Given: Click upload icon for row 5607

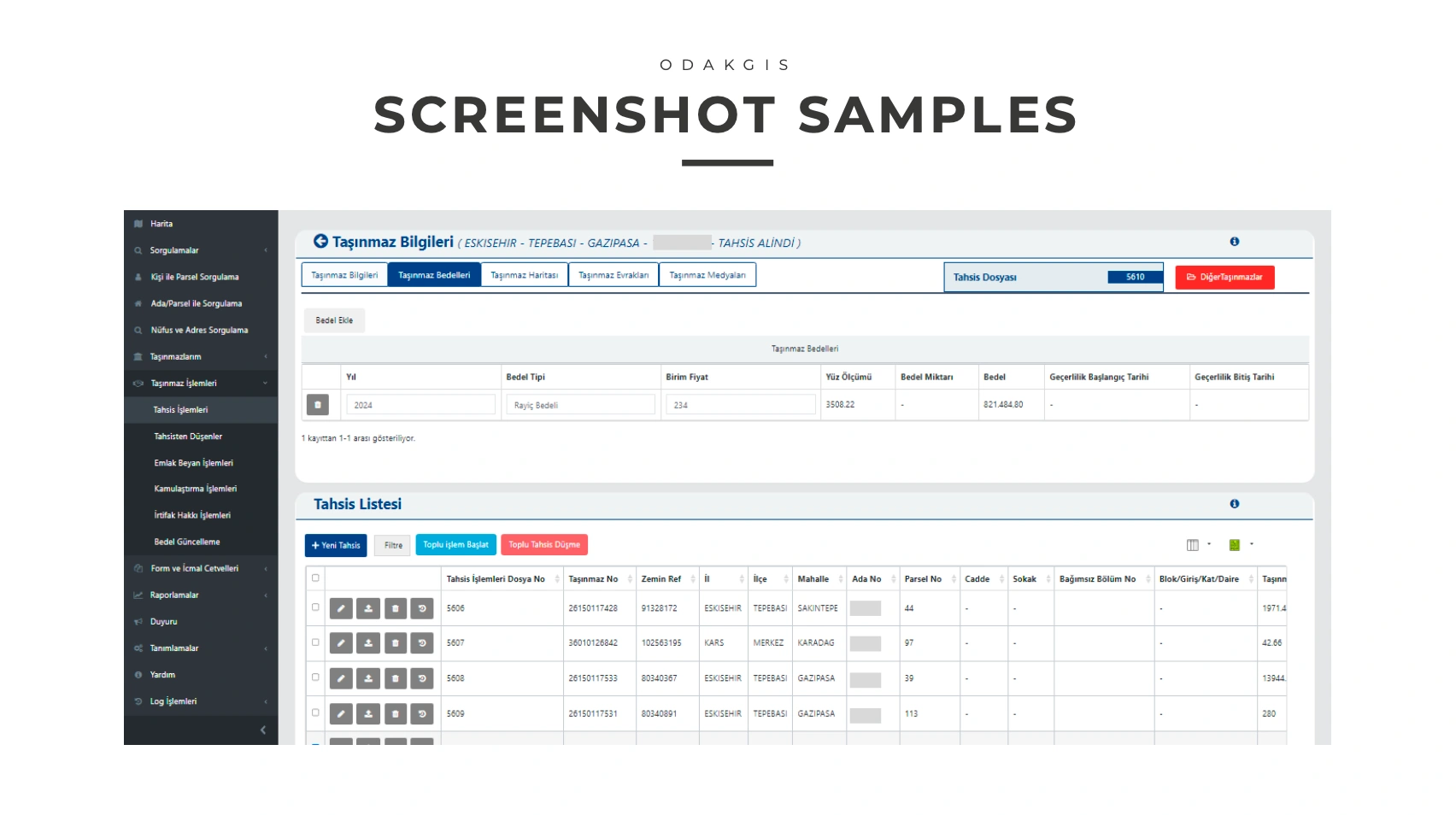Looking at the screenshot, I should click(x=368, y=642).
